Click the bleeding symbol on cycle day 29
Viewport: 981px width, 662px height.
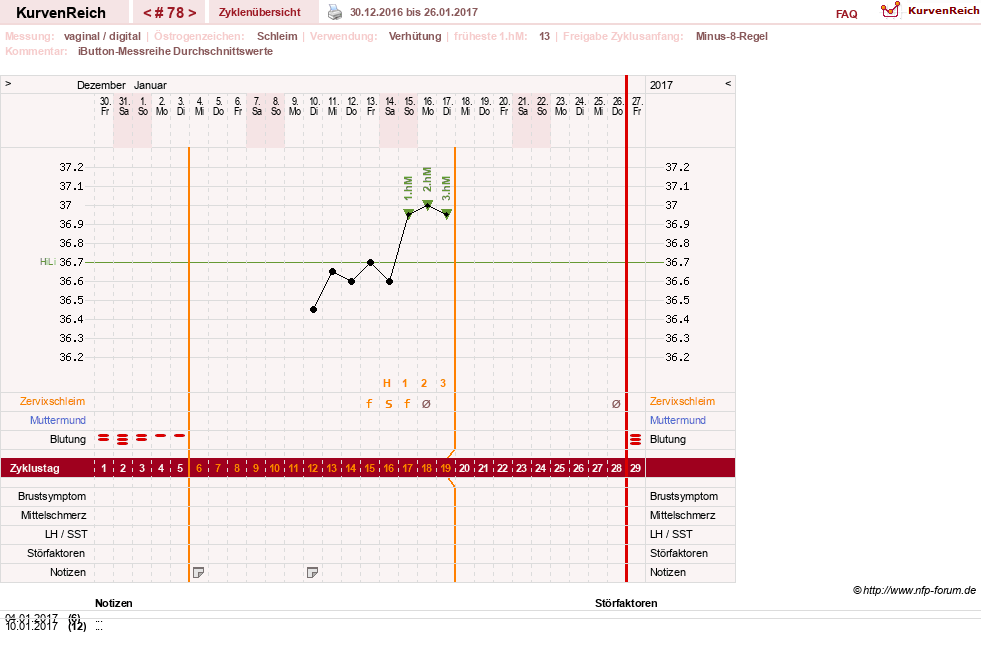636,439
